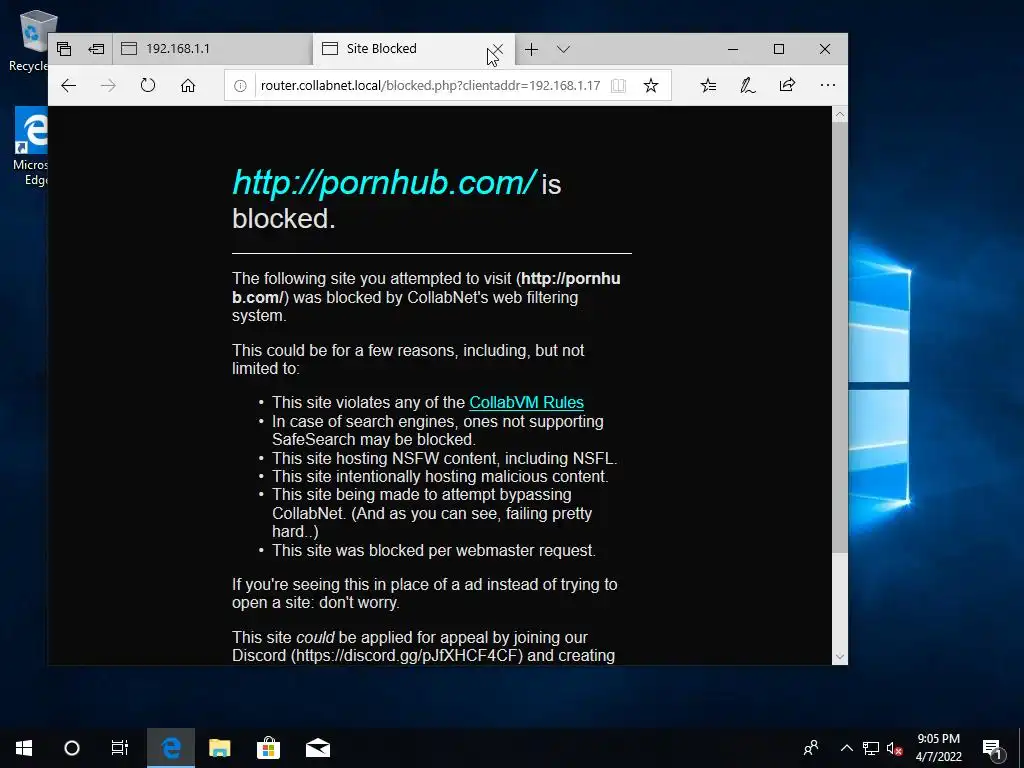Open Microsoft Store from taskbar

click(x=268, y=748)
